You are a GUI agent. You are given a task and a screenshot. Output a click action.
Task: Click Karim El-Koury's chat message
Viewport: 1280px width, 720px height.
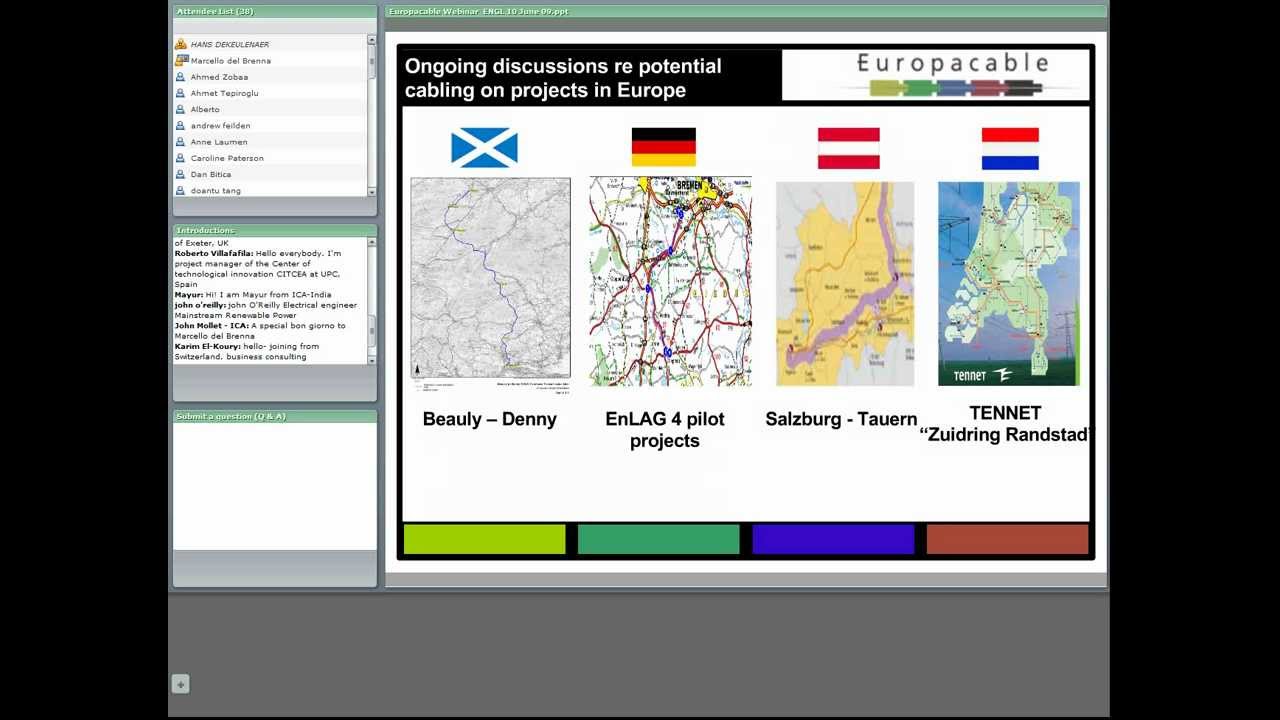click(x=247, y=352)
